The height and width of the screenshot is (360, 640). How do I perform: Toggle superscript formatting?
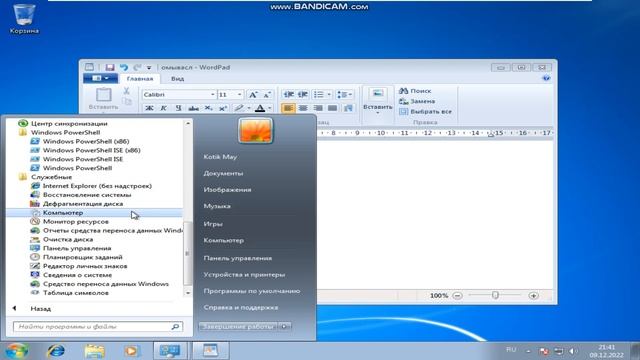pyautogui.click(x=223, y=108)
